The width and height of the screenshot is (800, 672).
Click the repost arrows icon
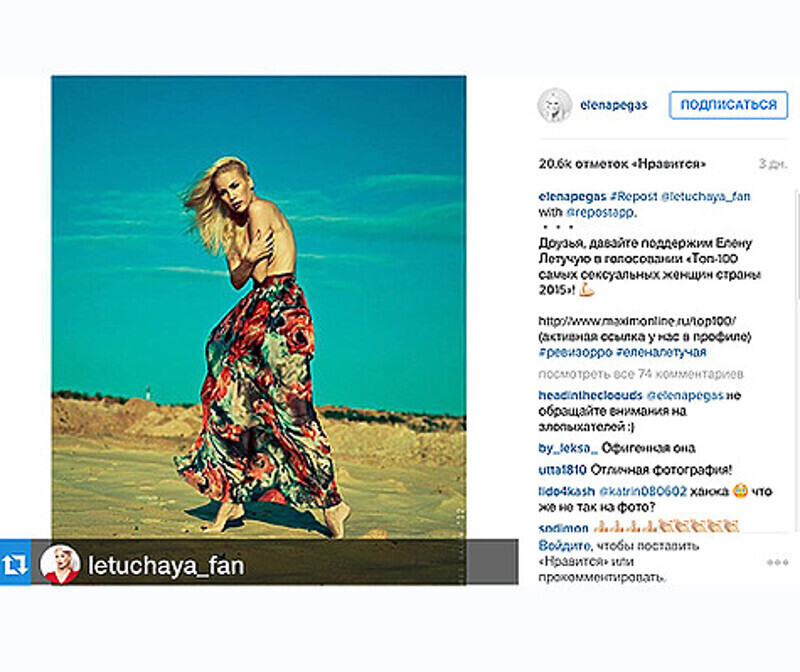tap(15, 562)
